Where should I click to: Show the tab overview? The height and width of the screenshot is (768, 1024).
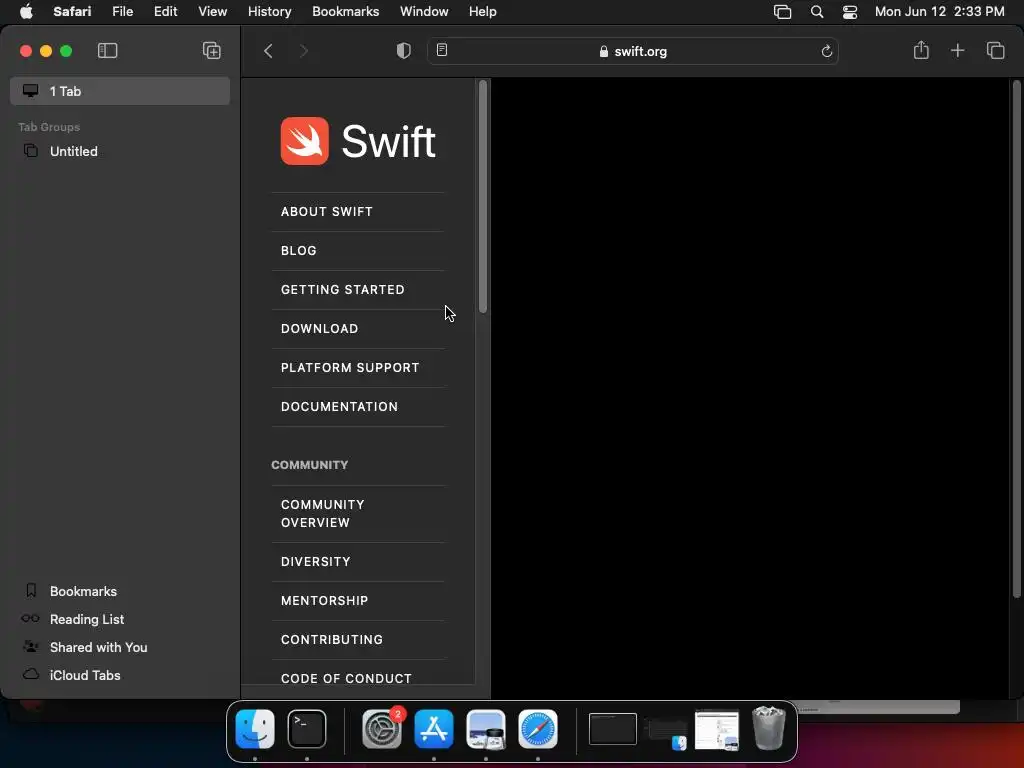click(995, 50)
